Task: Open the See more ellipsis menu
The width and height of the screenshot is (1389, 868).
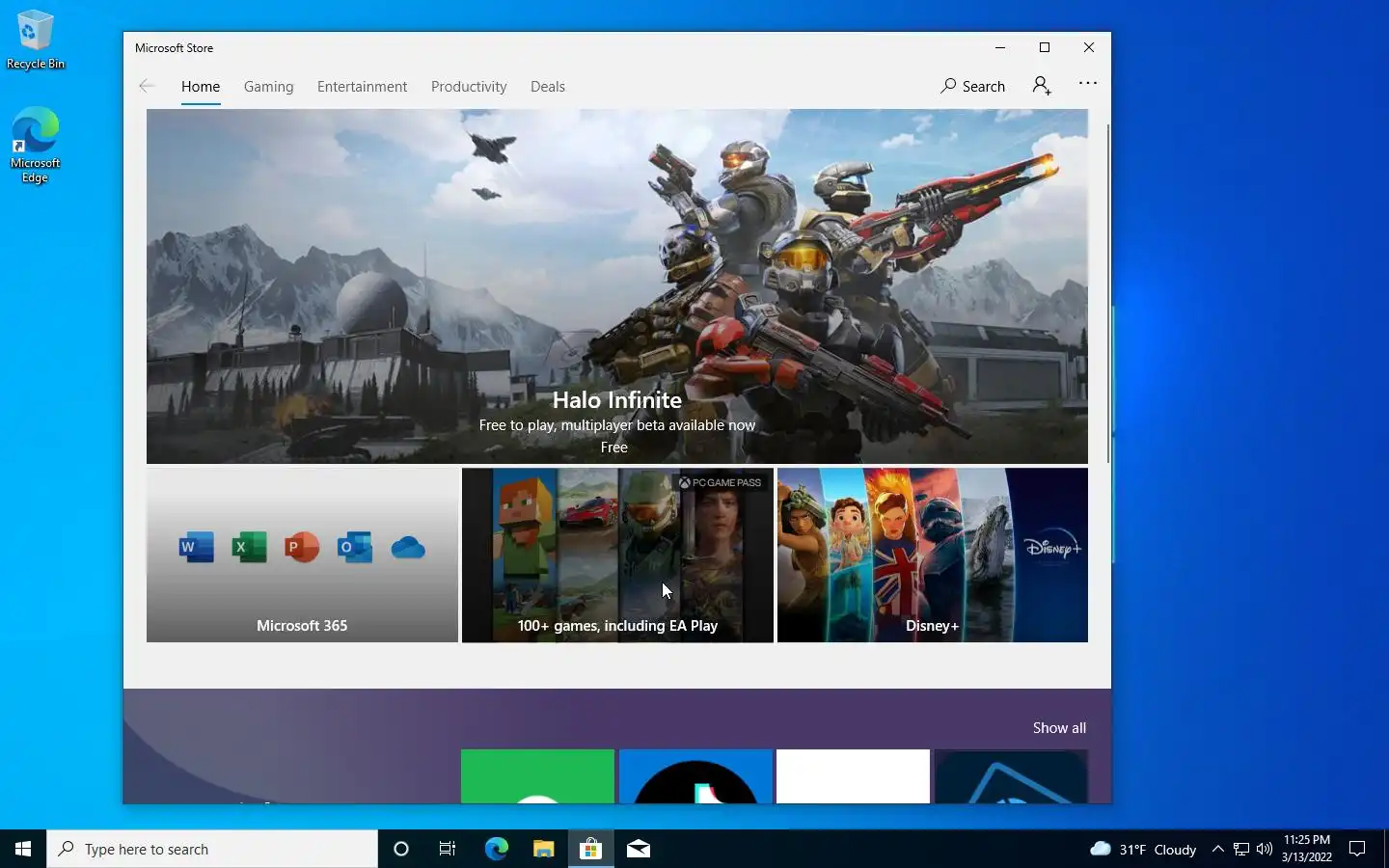Action: pos(1088,83)
